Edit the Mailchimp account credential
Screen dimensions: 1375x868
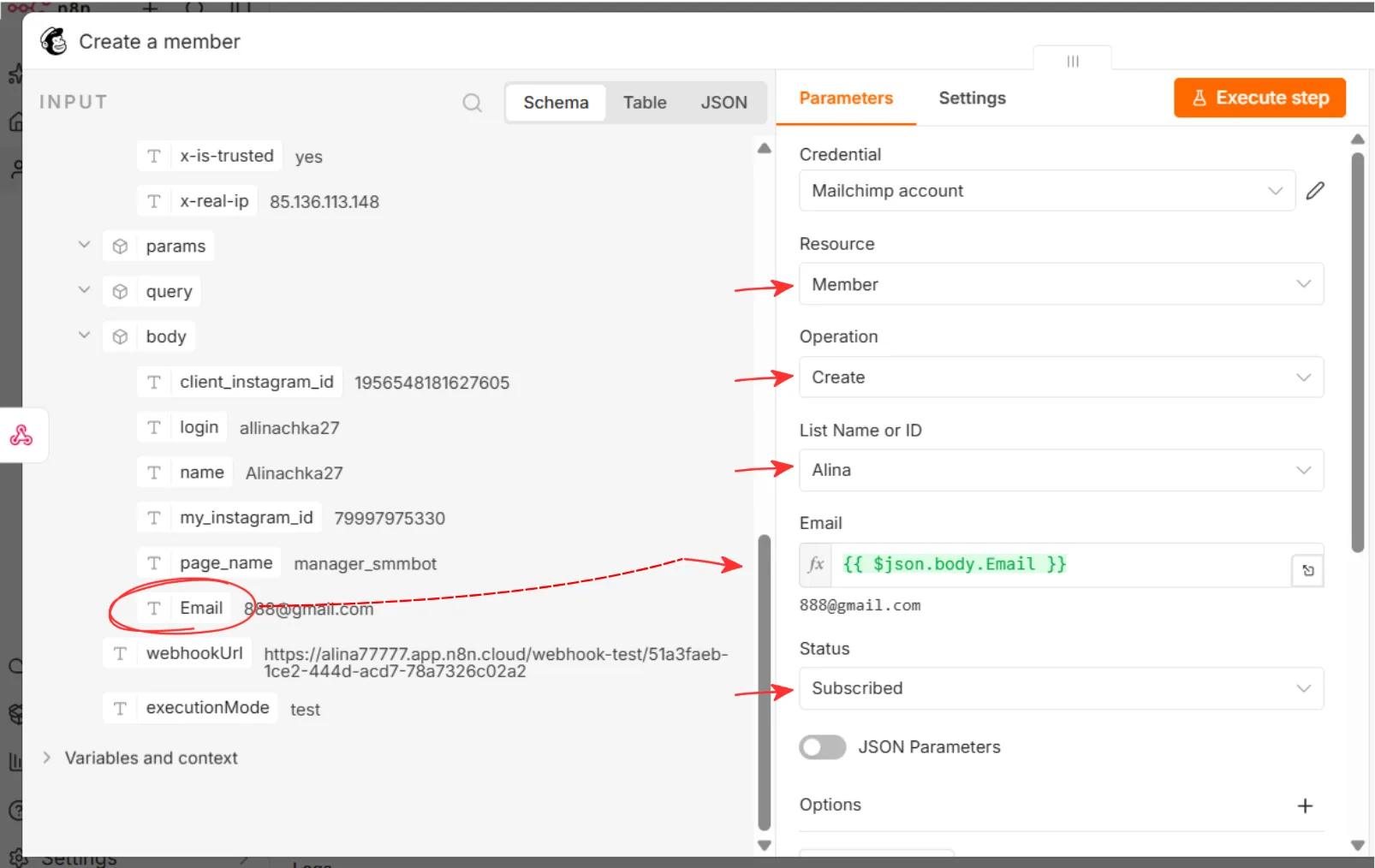pos(1315,191)
